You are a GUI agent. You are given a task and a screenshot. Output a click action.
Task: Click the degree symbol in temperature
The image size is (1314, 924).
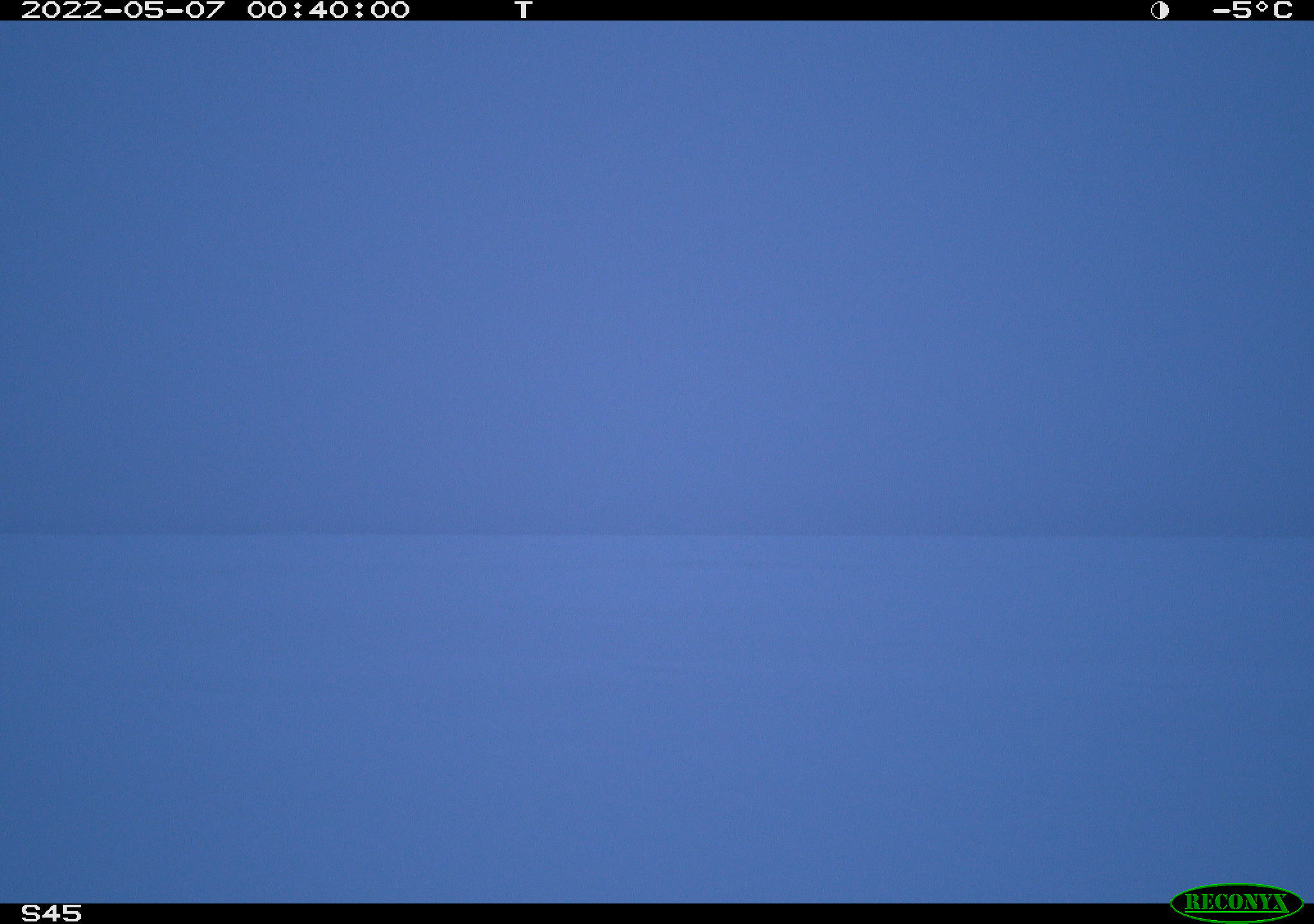[x=1262, y=6]
